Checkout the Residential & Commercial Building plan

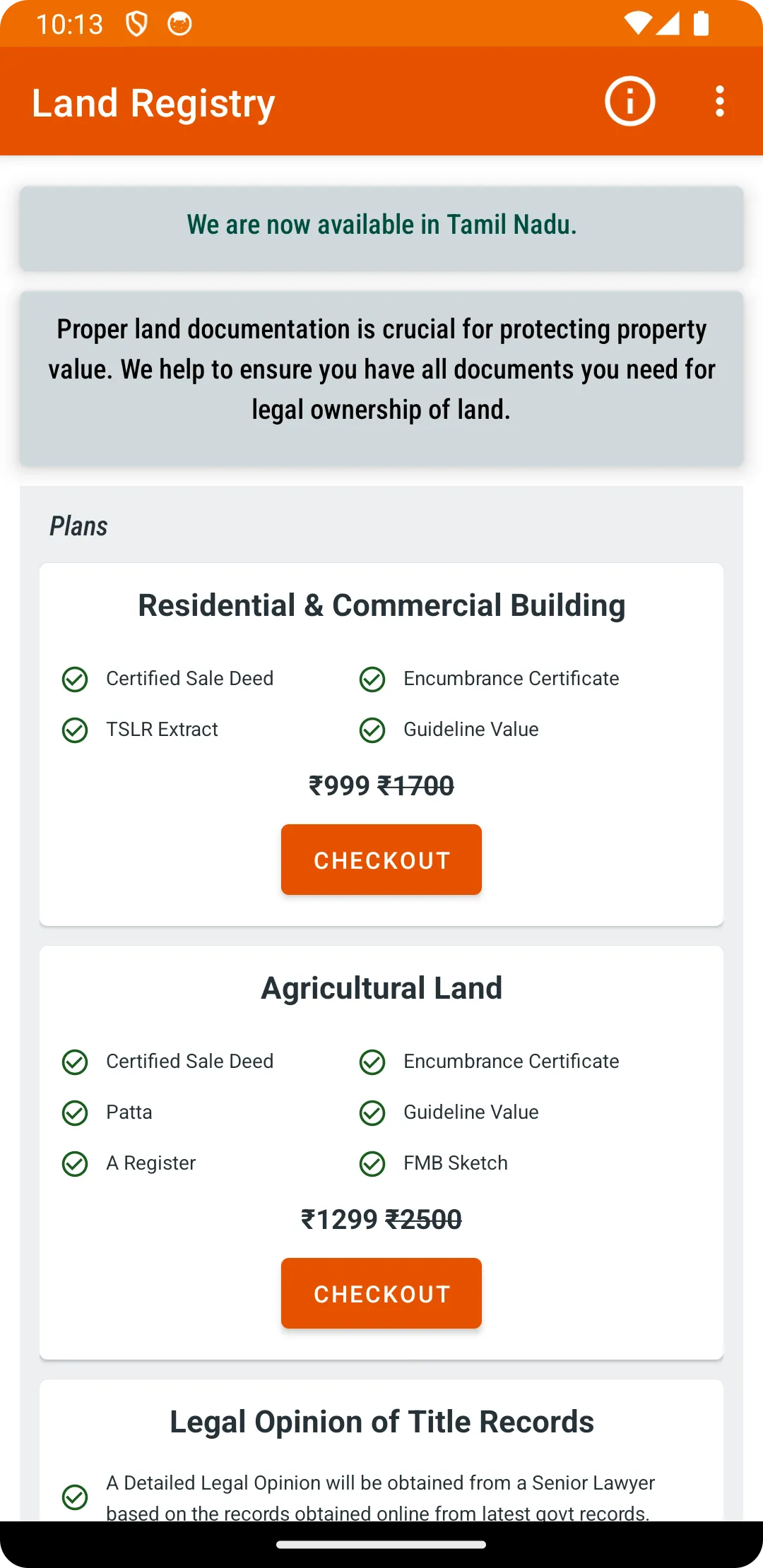coord(381,860)
